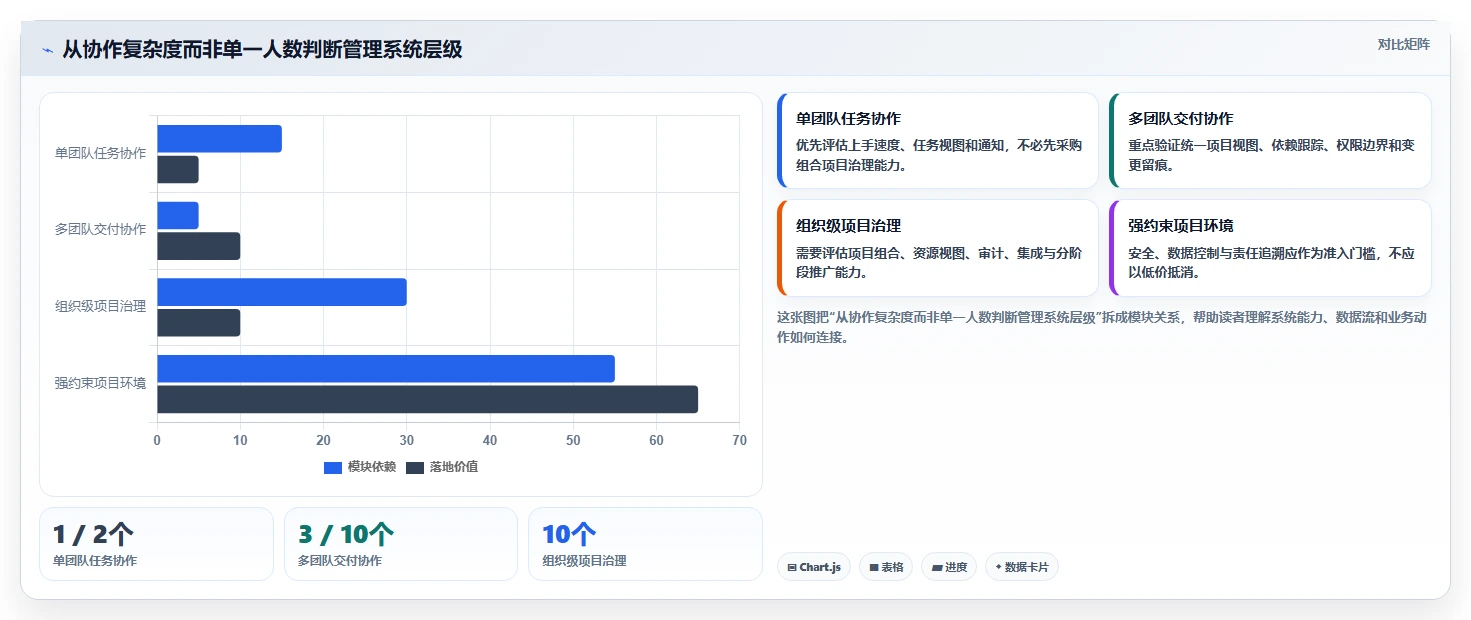Click the 多团队交付协作 chart axis label
1471x620 pixels.
click(x=100, y=229)
